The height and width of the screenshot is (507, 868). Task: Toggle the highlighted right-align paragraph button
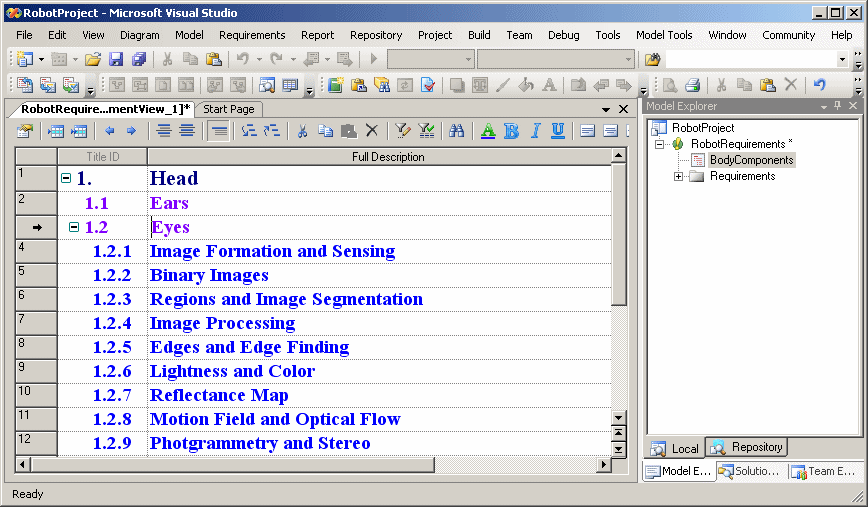tap(219, 131)
